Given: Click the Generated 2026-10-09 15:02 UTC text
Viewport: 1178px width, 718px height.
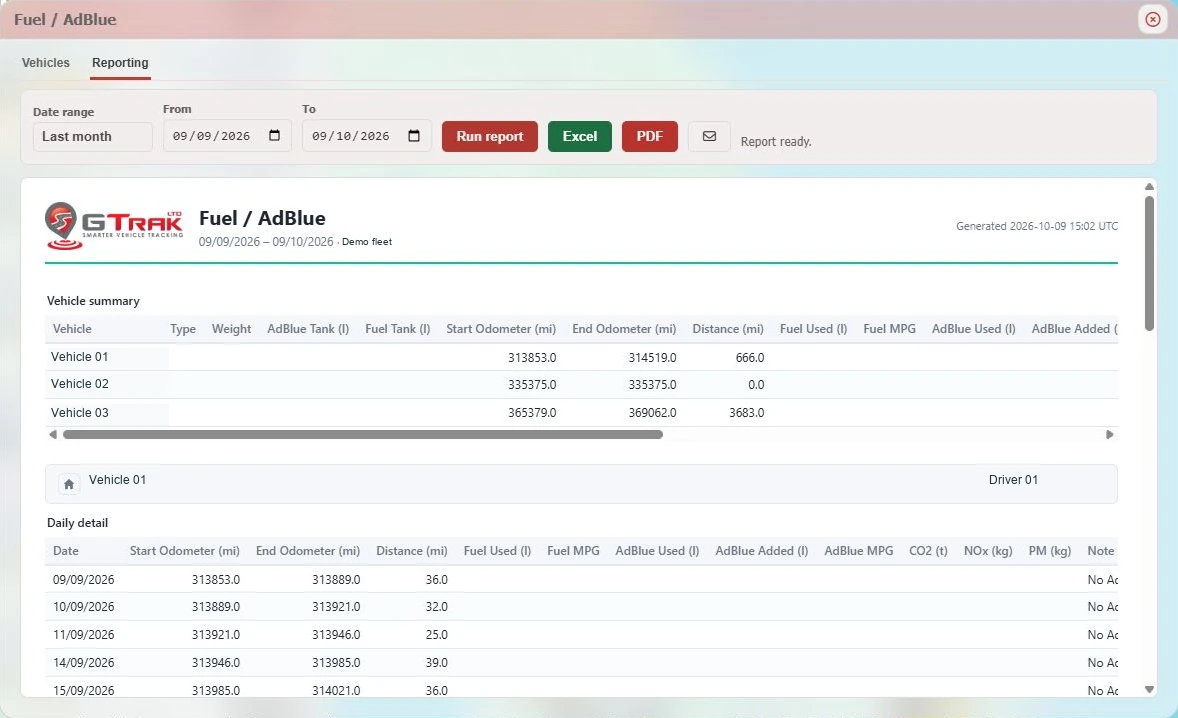Looking at the screenshot, I should point(1037,226).
